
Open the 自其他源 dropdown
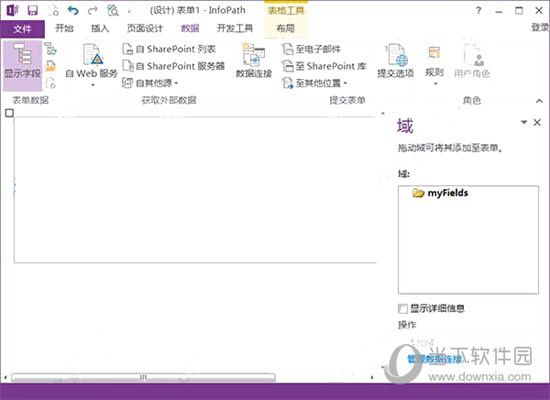(150, 83)
